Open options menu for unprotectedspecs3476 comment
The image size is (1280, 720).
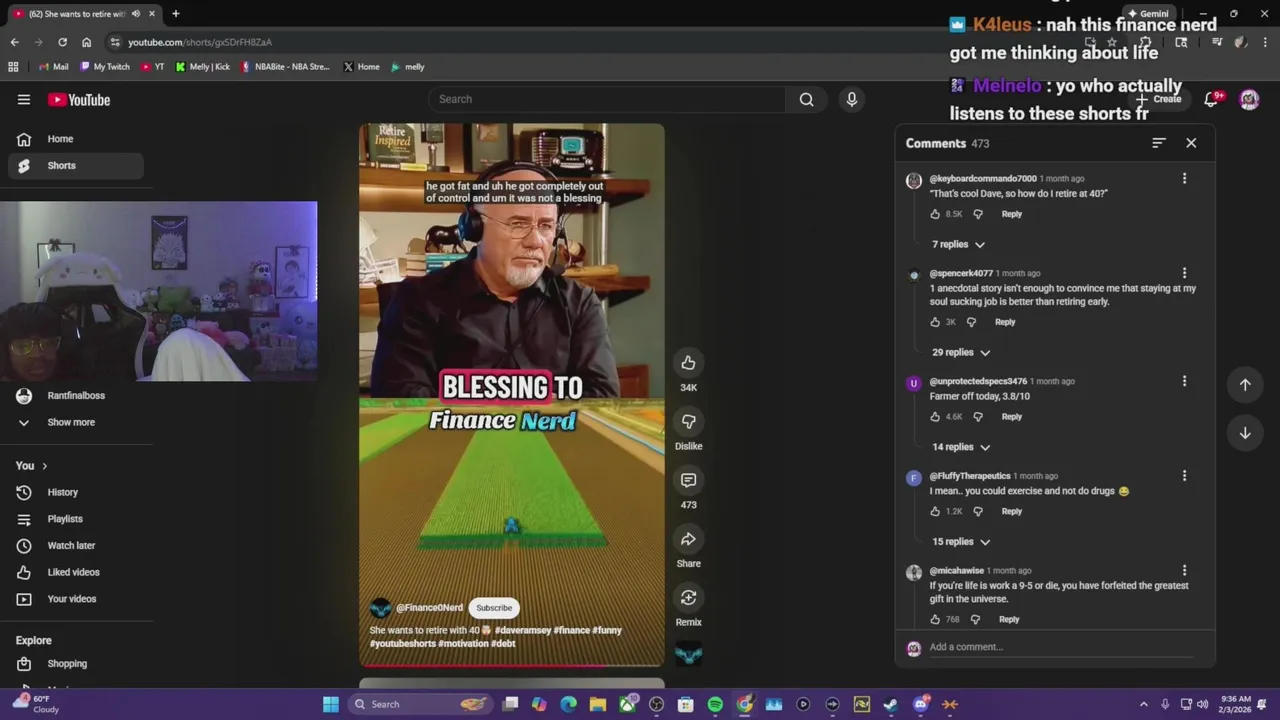coord(1184,381)
